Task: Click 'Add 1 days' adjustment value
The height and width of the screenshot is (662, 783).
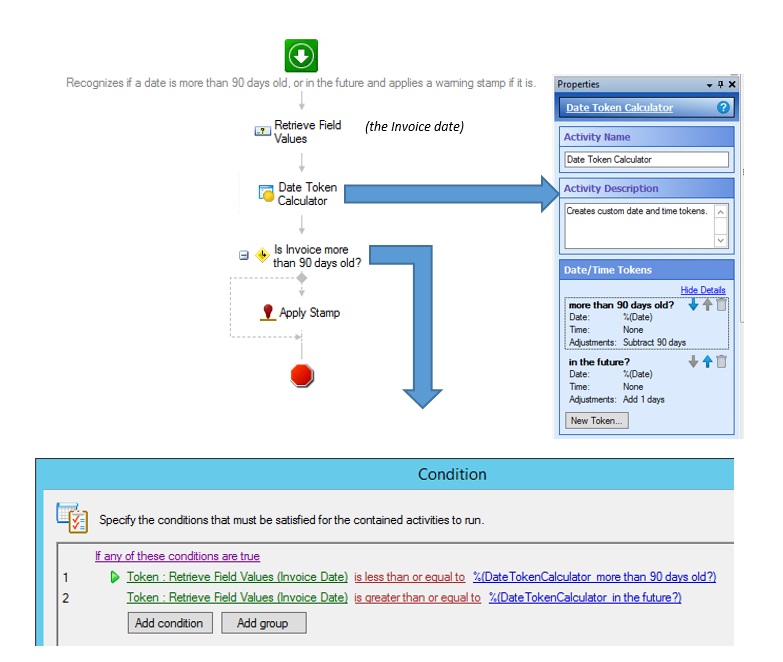Action: [644, 399]
